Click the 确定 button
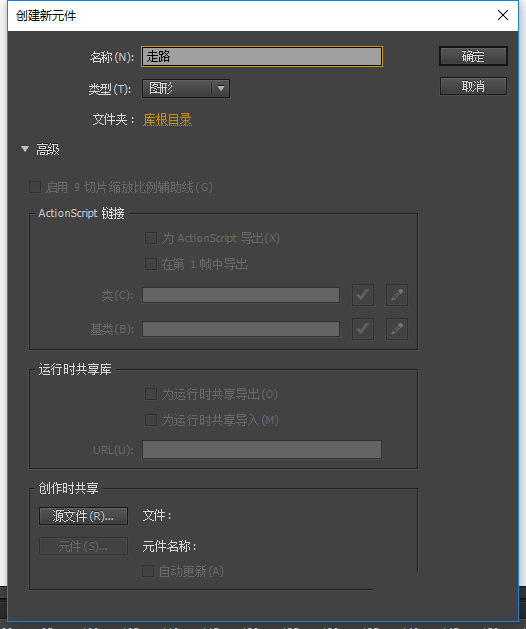 click(473, 56)
